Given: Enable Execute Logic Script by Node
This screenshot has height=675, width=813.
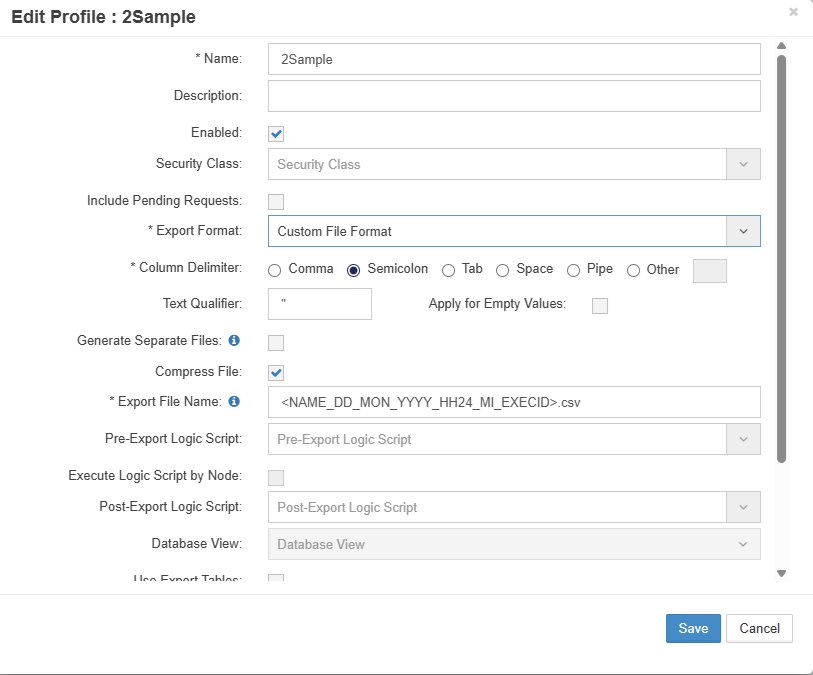Looking at the screenshot, I should [274, 477].
